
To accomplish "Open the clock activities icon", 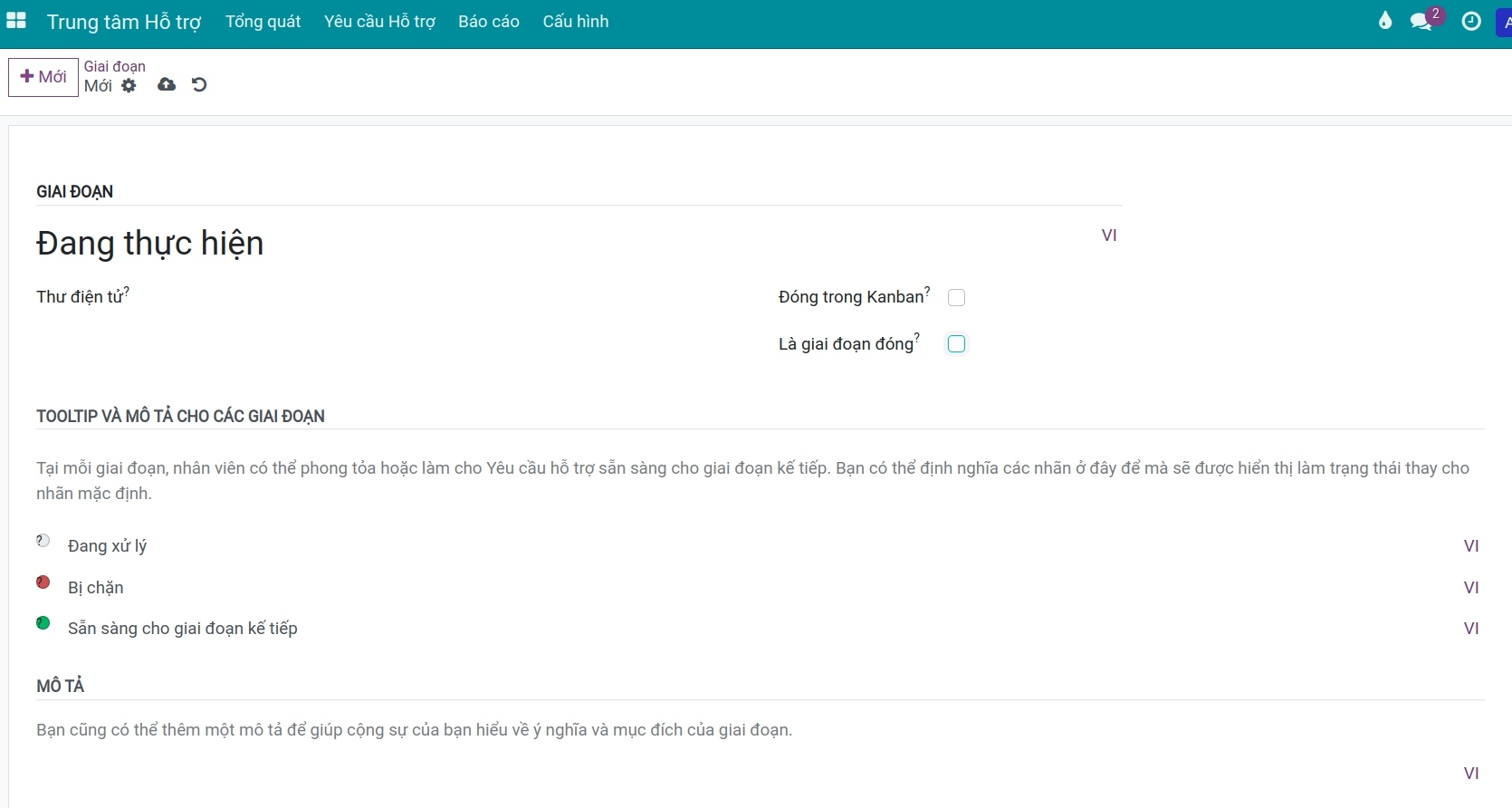I will [1471, 21].
